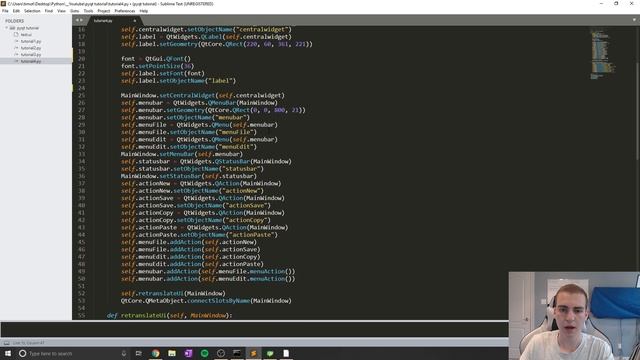Open OneNote from taskbar
Viewport: 640px width, 360px height.
pos(188,353)
